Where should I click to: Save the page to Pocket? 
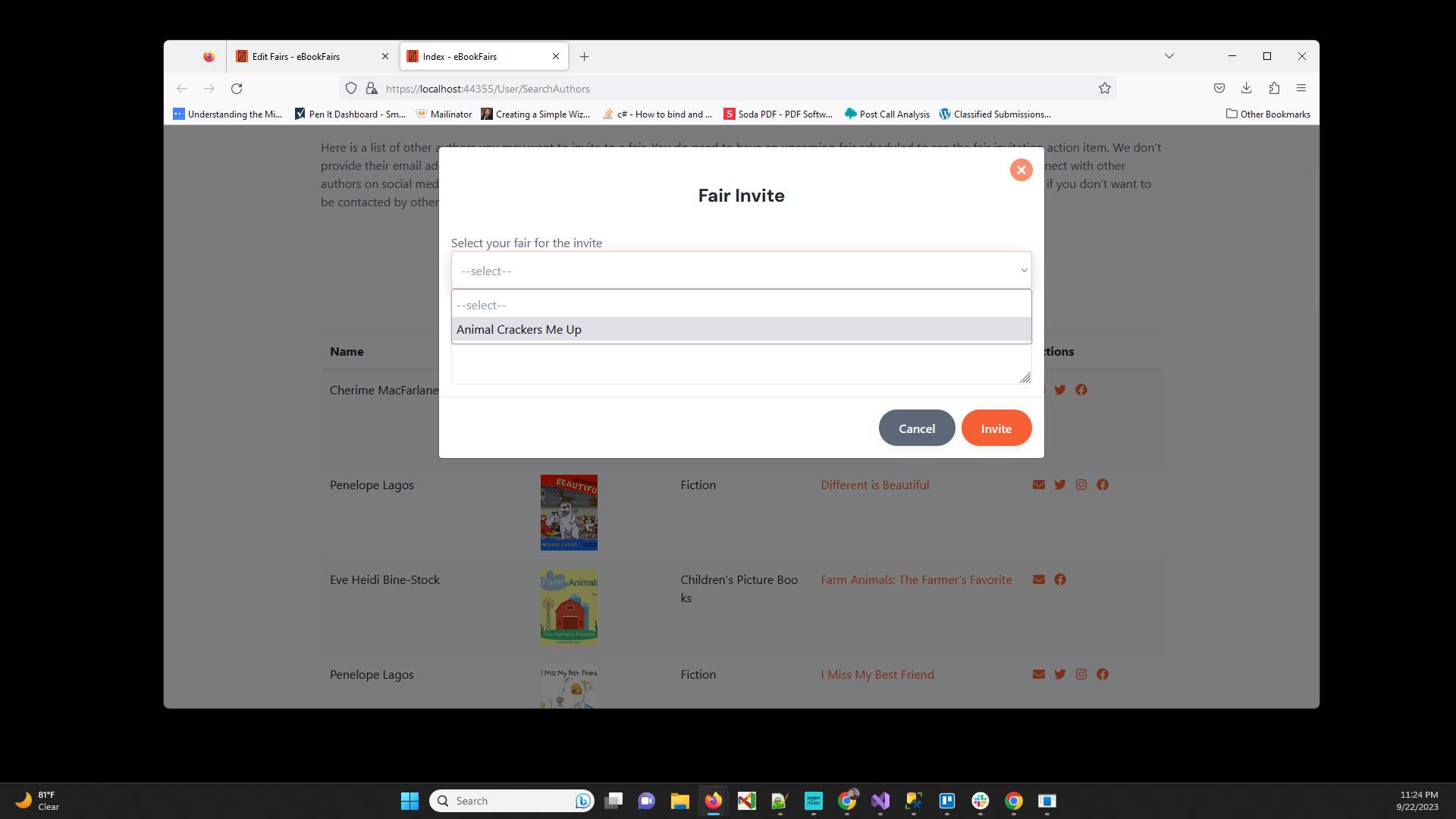click(1219, 88)
